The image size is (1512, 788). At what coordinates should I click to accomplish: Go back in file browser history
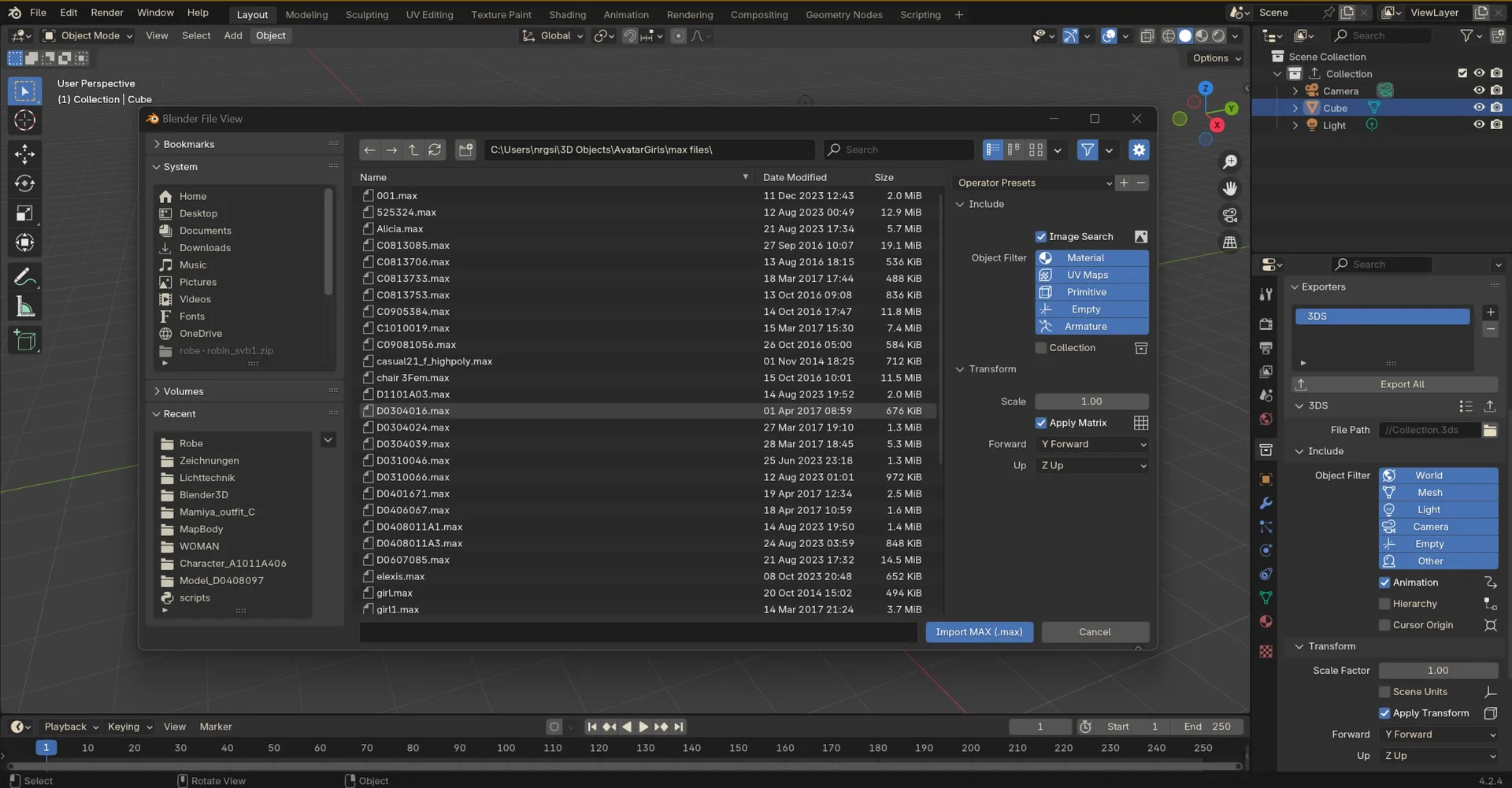[x=370, y=150]
